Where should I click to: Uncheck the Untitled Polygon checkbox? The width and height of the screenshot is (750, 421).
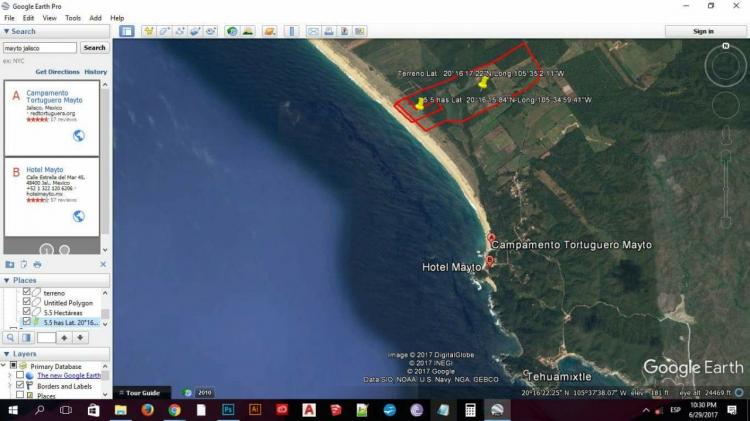click(x=27, y=302)
